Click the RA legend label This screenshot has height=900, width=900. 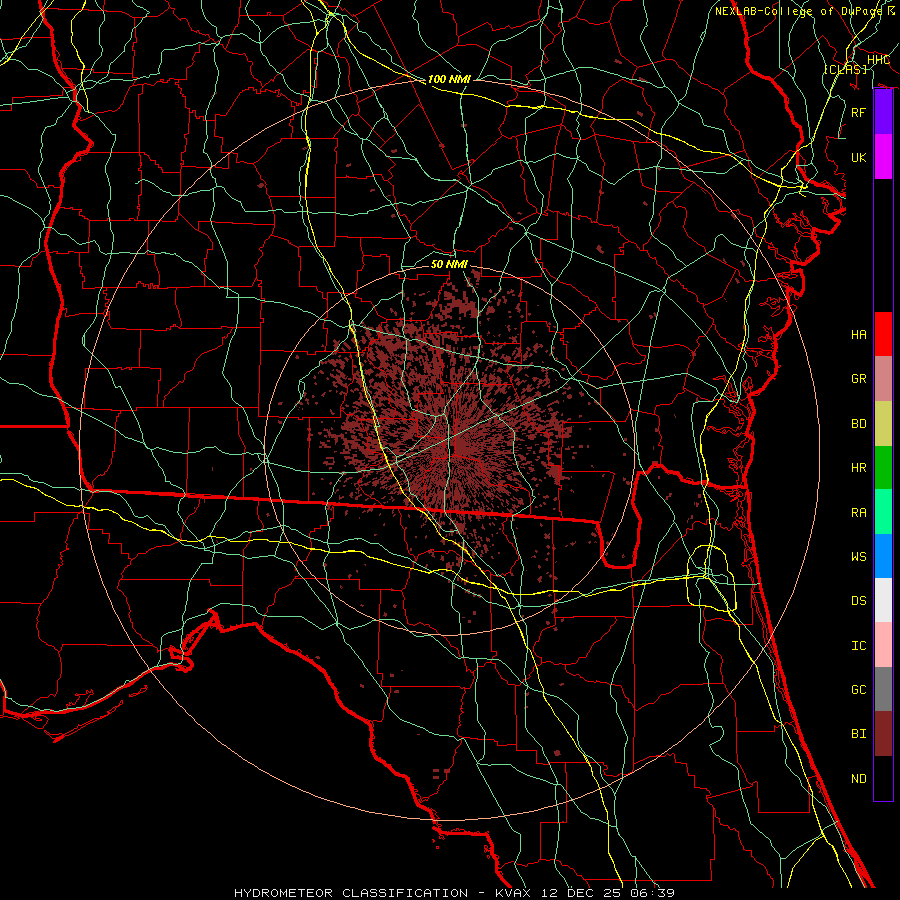[x=859, y=513]
